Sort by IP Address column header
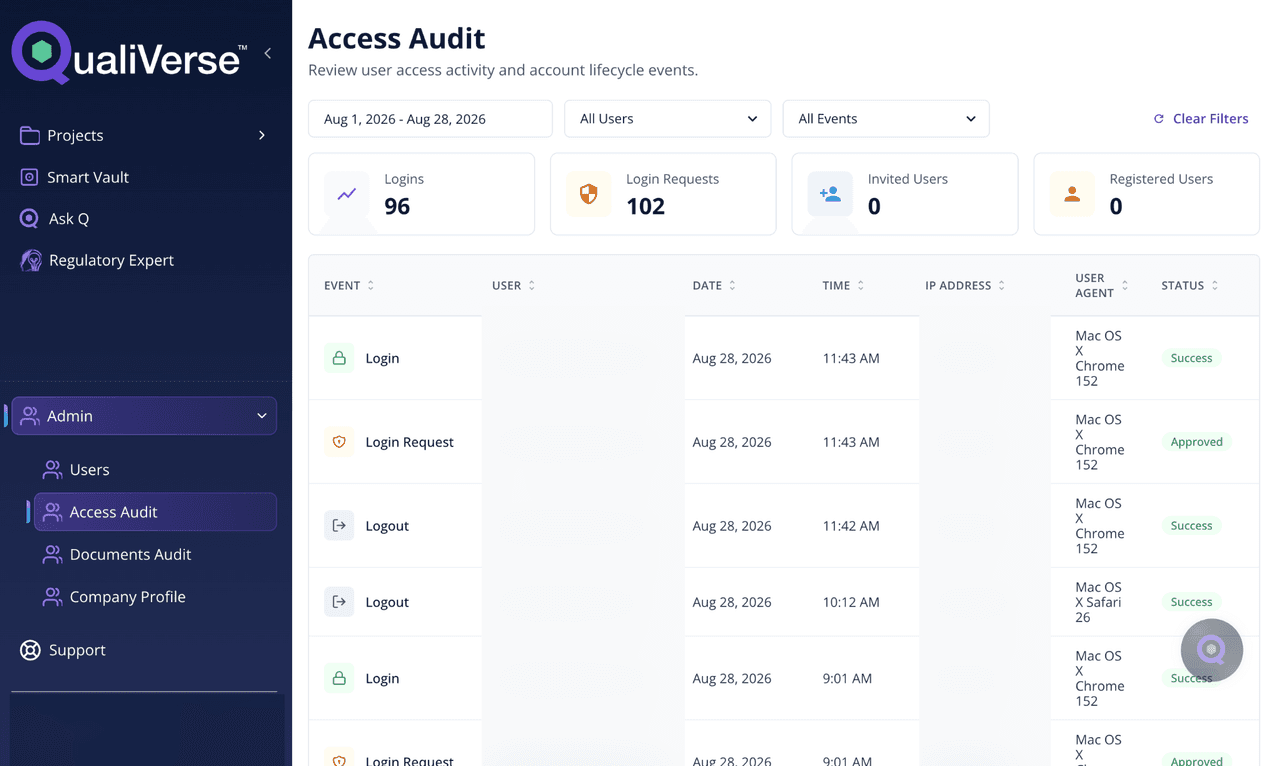 [x=965, y=286]
